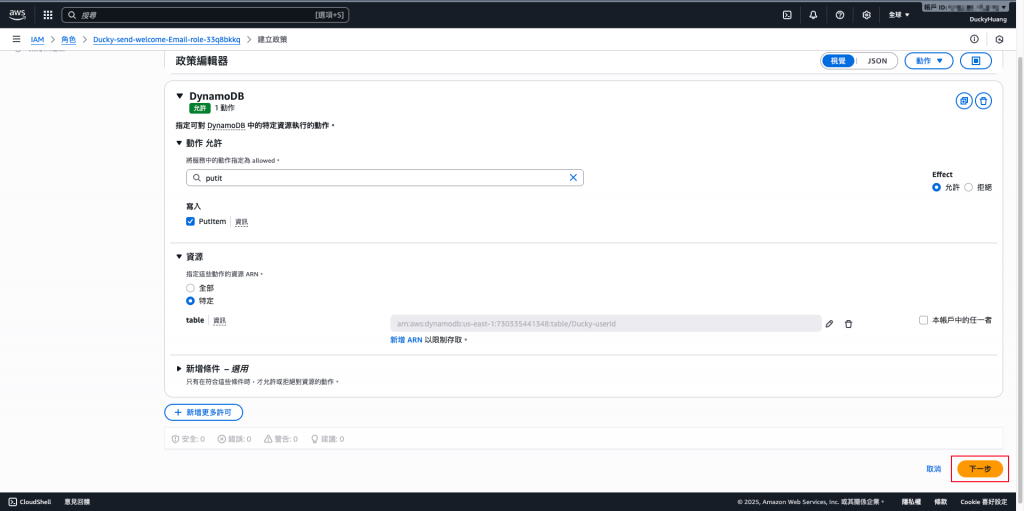
Task: Open the help question mark icon
Action: tap(840, 14)
